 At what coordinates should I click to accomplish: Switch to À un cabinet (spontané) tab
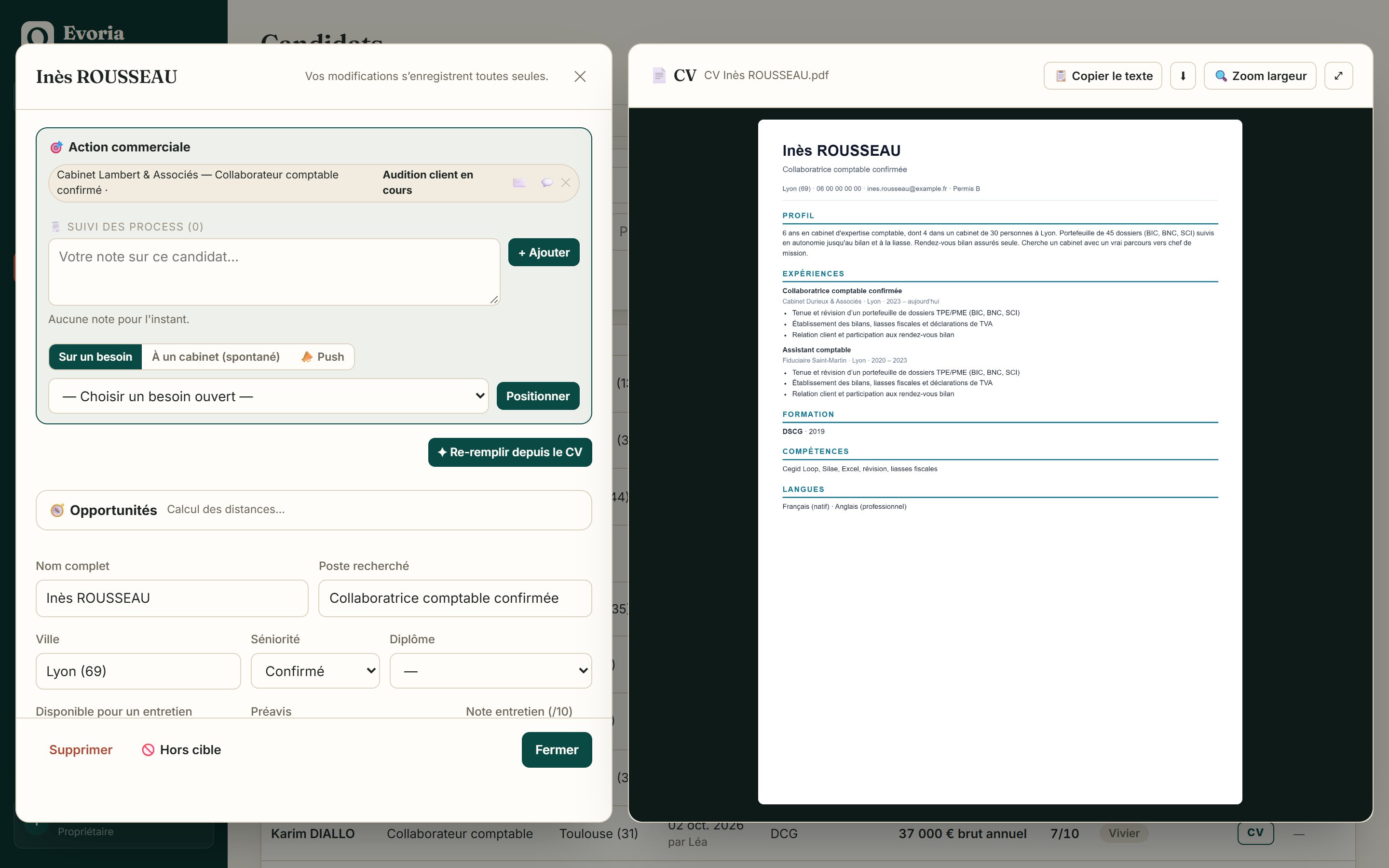click(216, 356)
